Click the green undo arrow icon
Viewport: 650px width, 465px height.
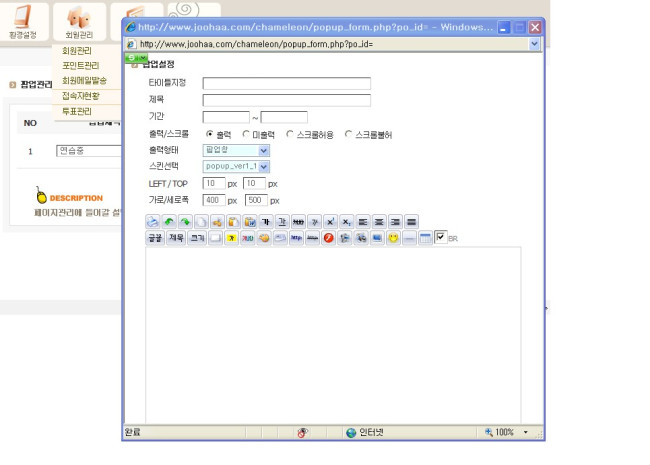[169, 222]
